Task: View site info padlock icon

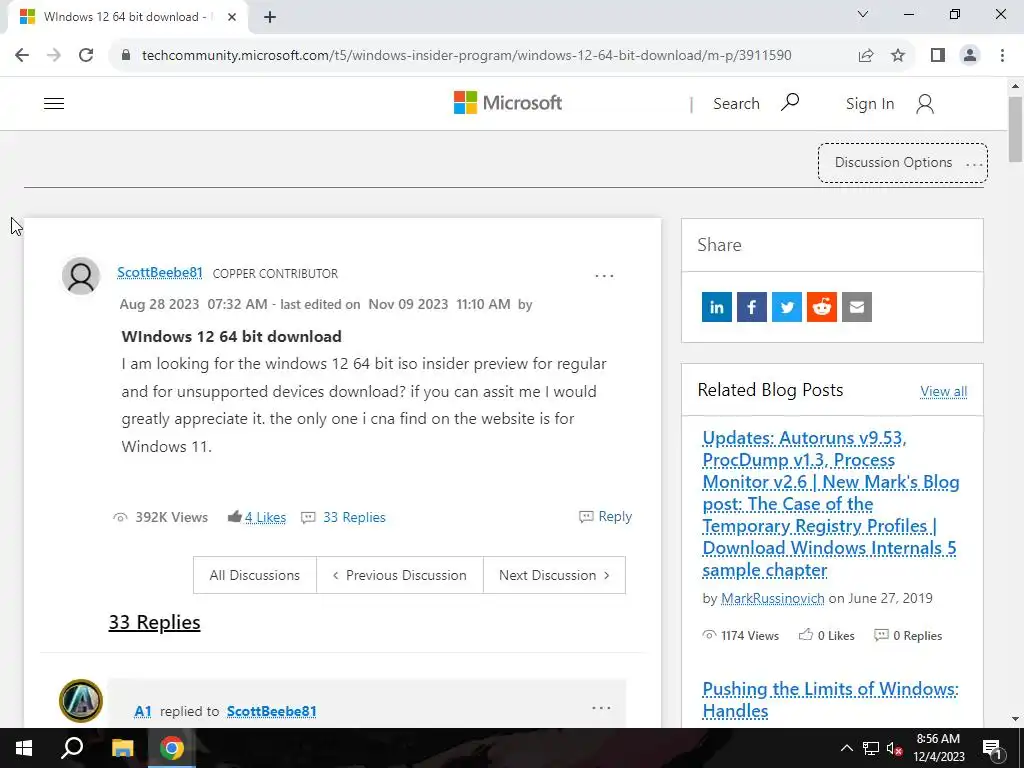Action: point(126,55)
